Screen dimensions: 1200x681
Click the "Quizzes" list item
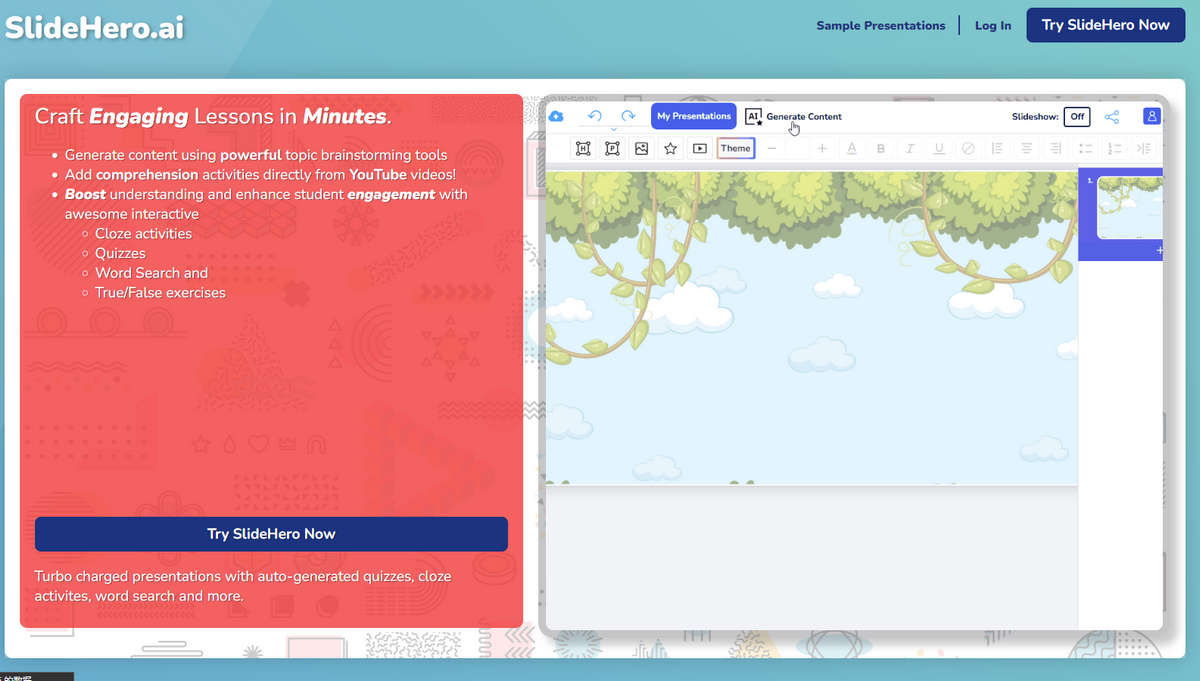point(120,253)
